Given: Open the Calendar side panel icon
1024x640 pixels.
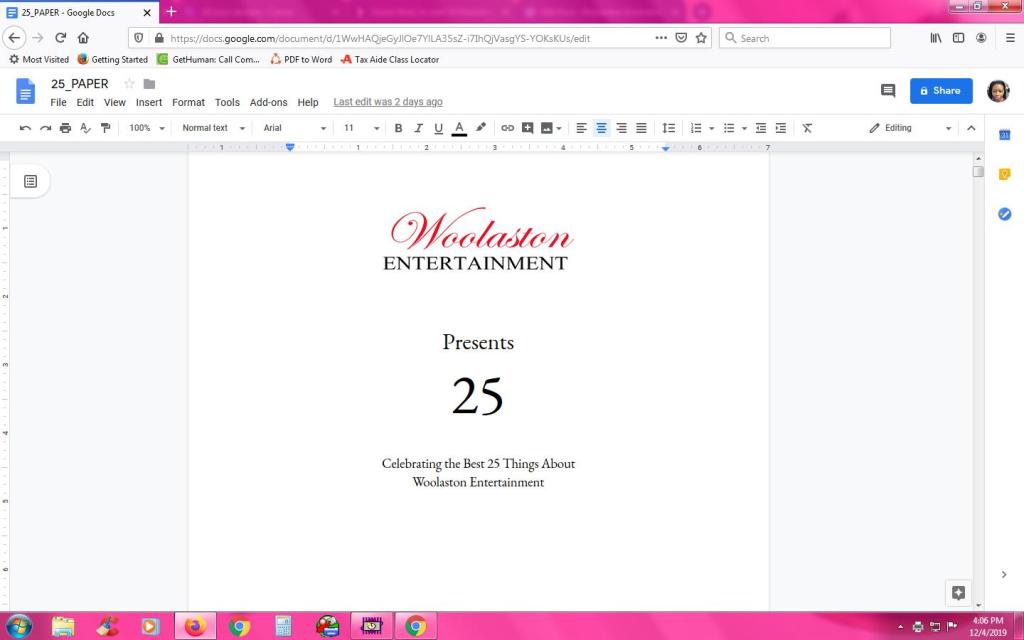Looking at the screenshot, I should [1004, 135].
